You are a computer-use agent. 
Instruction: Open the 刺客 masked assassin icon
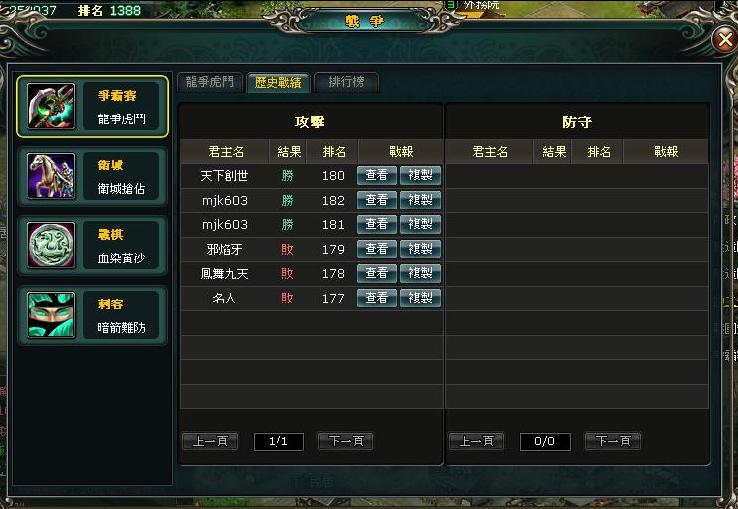tap(51, 315)
